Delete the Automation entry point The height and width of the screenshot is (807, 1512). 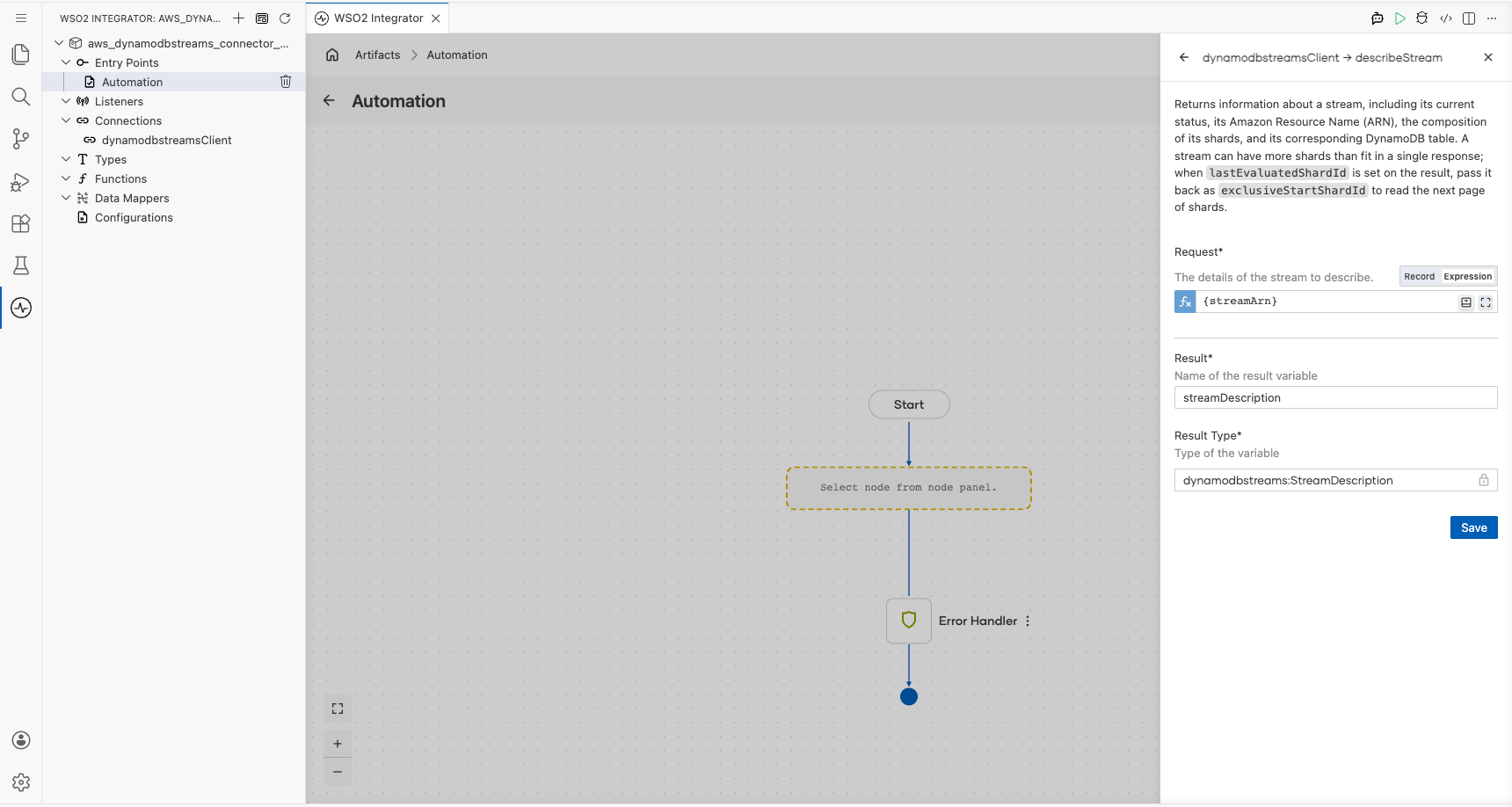point(286,82)
